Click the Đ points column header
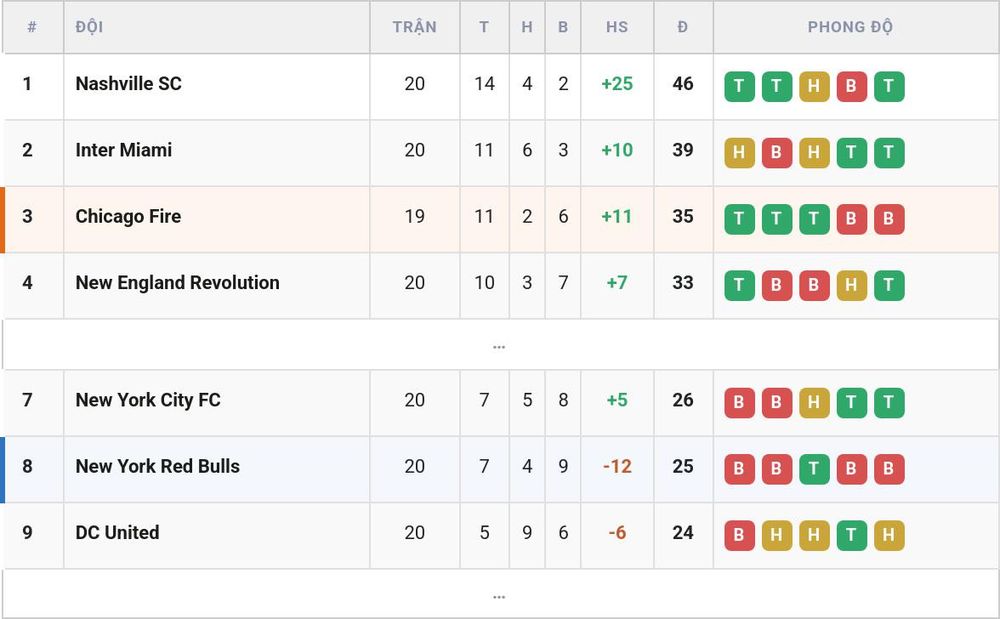Image resolution: width=1000 pixels, height=619 pixels. click(682, 27)
